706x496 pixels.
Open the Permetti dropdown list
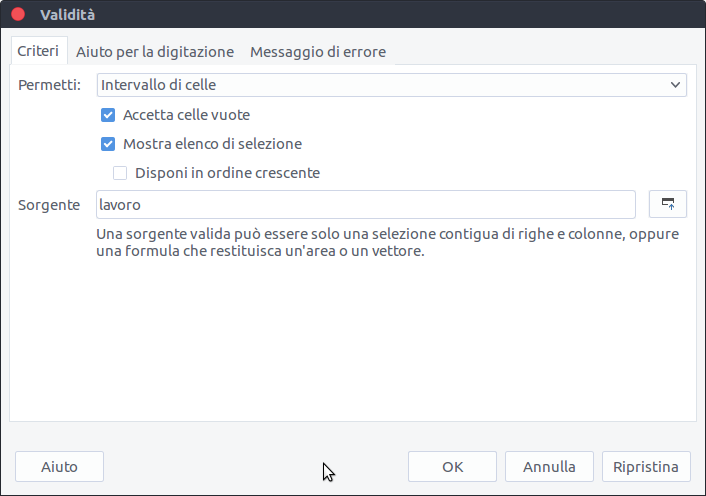coord(390,85)
